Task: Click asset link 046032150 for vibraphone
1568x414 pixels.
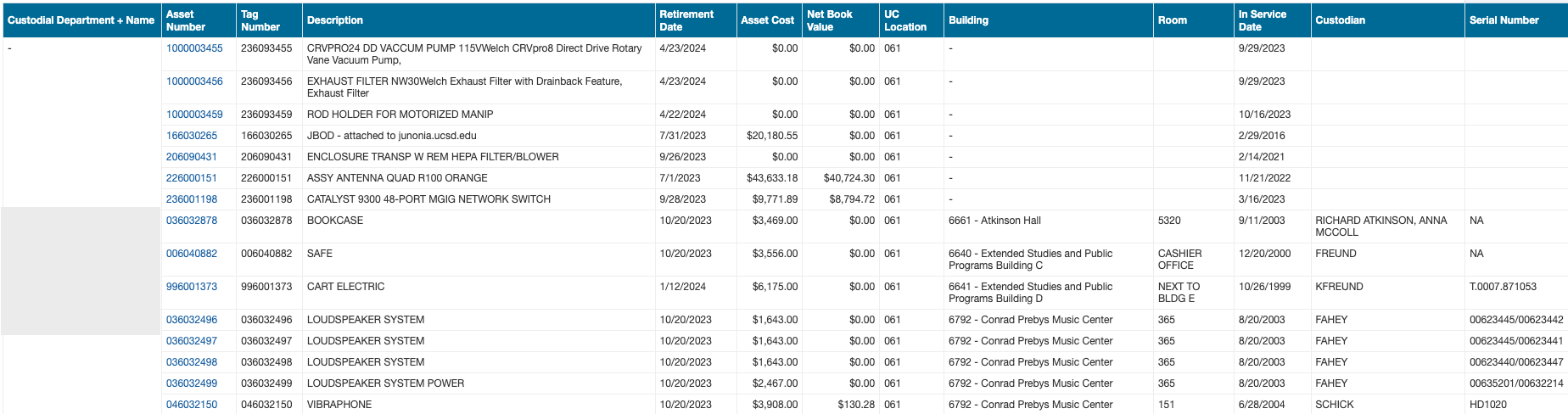Action: coord(192,405)
